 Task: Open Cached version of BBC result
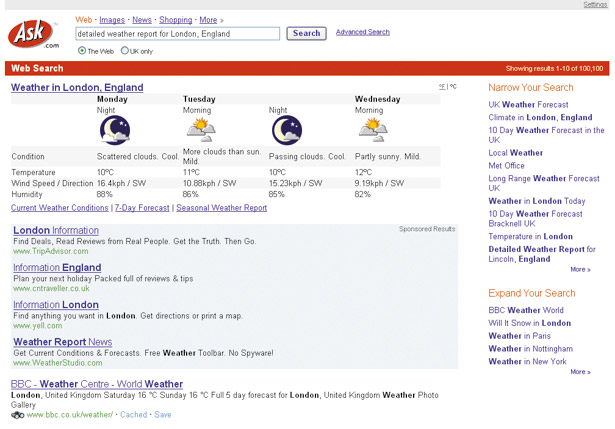[133, 415]
